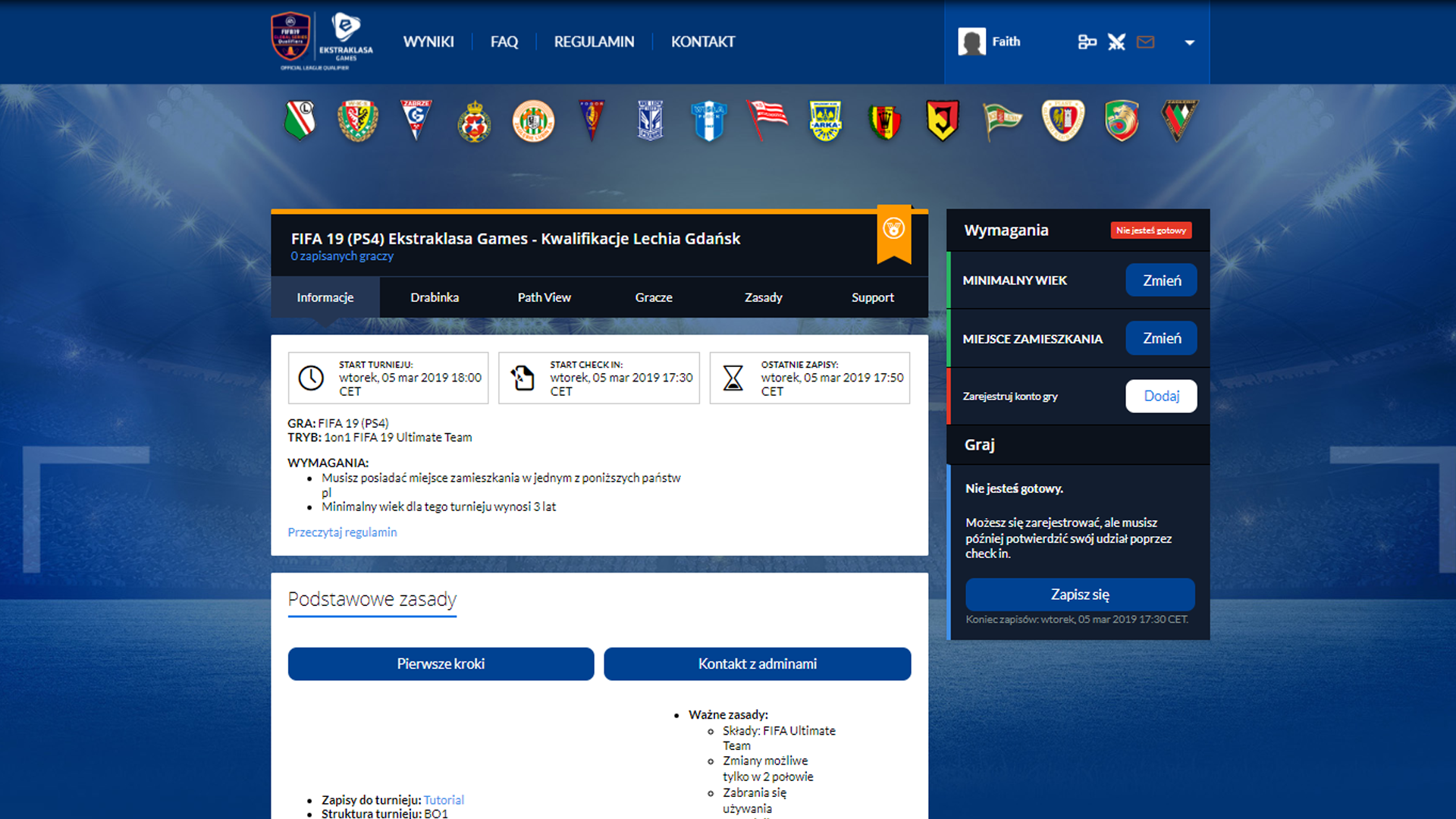The height and width of the screenshot is (819, 1456).
Task: Click the clock icon beside Start Turnieju
Action: [311, 378]
